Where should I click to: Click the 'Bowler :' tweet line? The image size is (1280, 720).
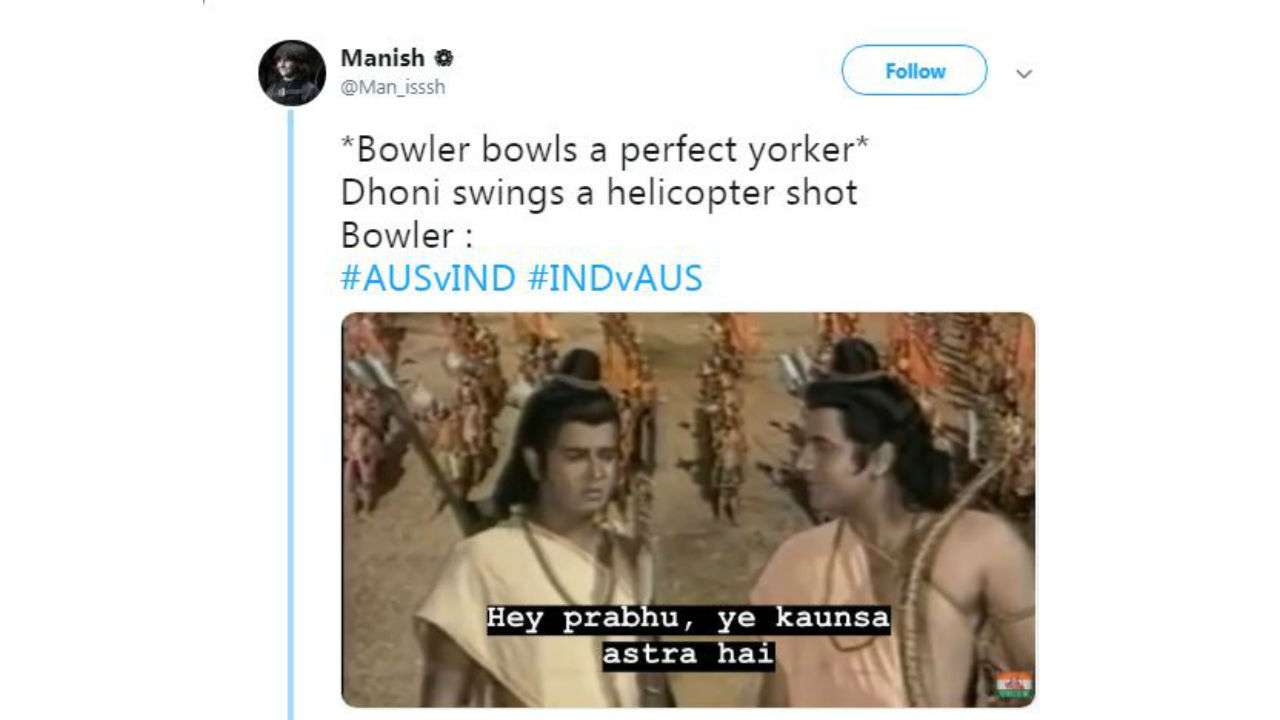(x=406, y=235)
